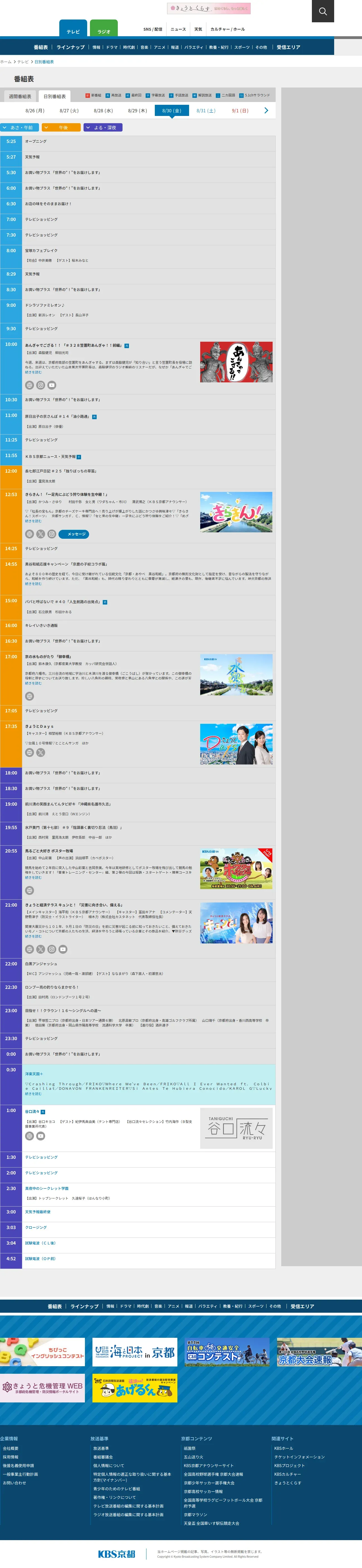Select the 8/27 (火) date tab

coord(69,111)
